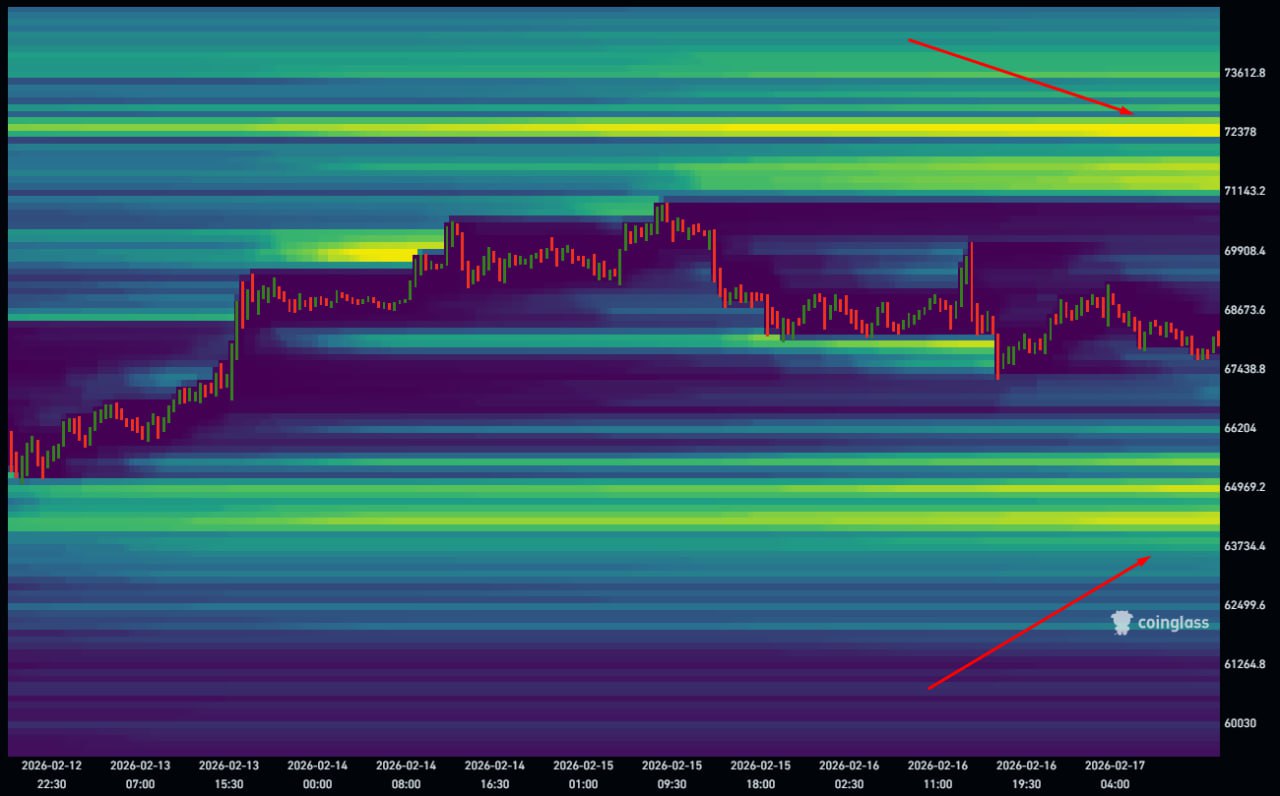Click the upper red arrow's tip
This screenshot has height=796, width=1280.
pos(1133,113)
